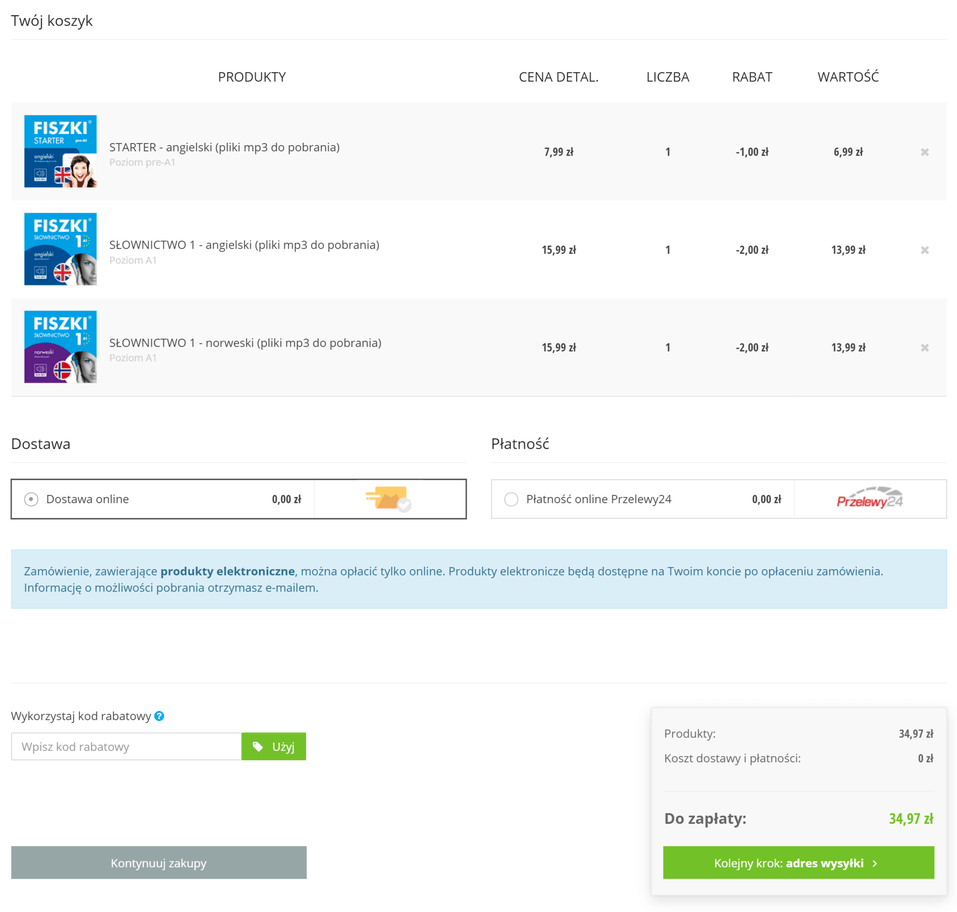Open STARTER - angielski product title link

(224, 147)
